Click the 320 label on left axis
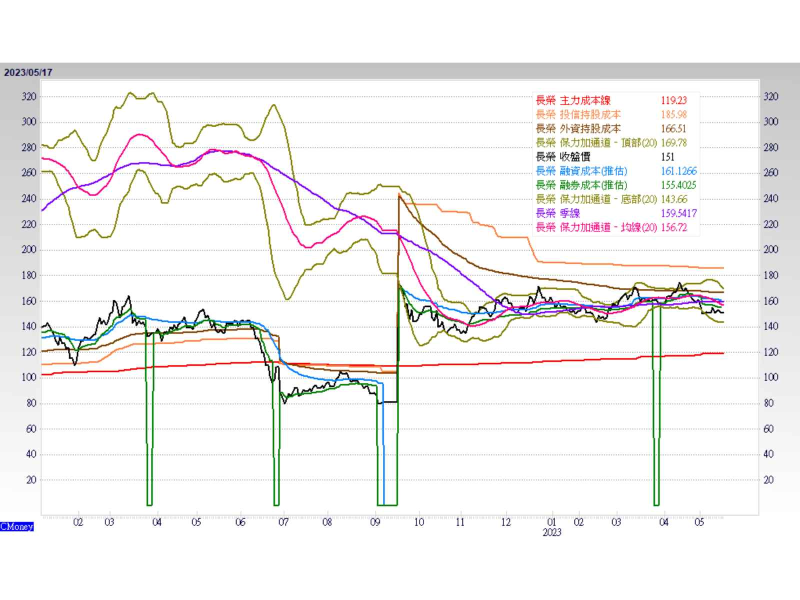 coord(29,97)
